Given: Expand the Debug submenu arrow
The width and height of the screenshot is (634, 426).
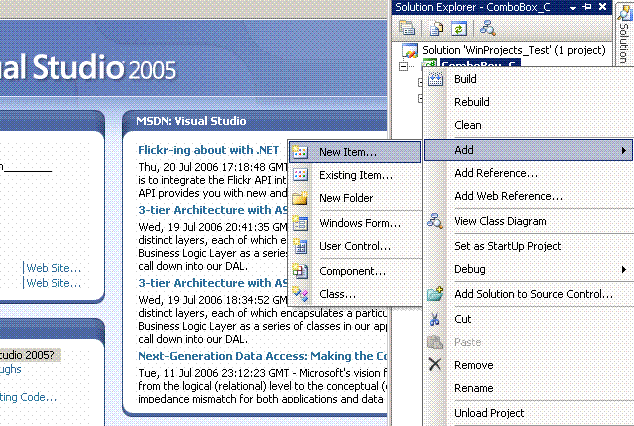Looking at the screenshot, I should [623, 269].
